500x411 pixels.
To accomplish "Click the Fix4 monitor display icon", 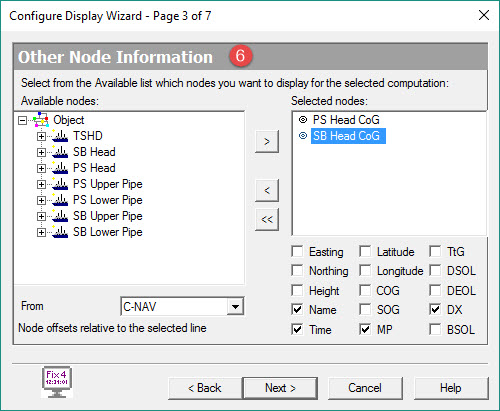I will tap(57, 382).
